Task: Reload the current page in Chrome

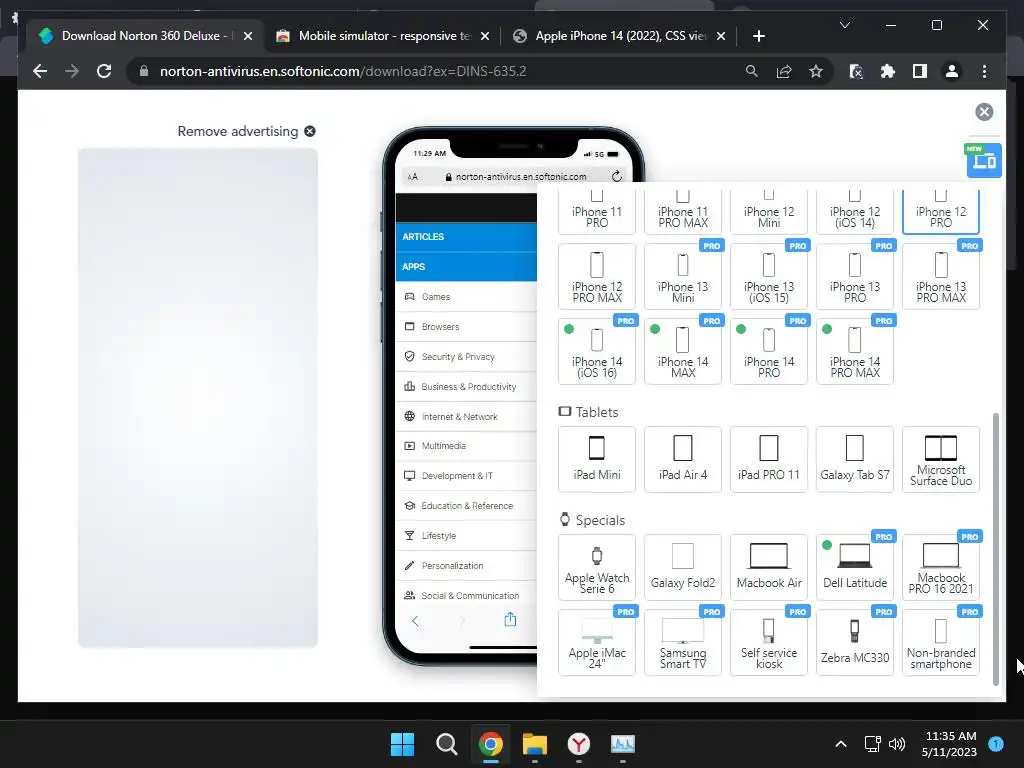Action: pos(104,71)
